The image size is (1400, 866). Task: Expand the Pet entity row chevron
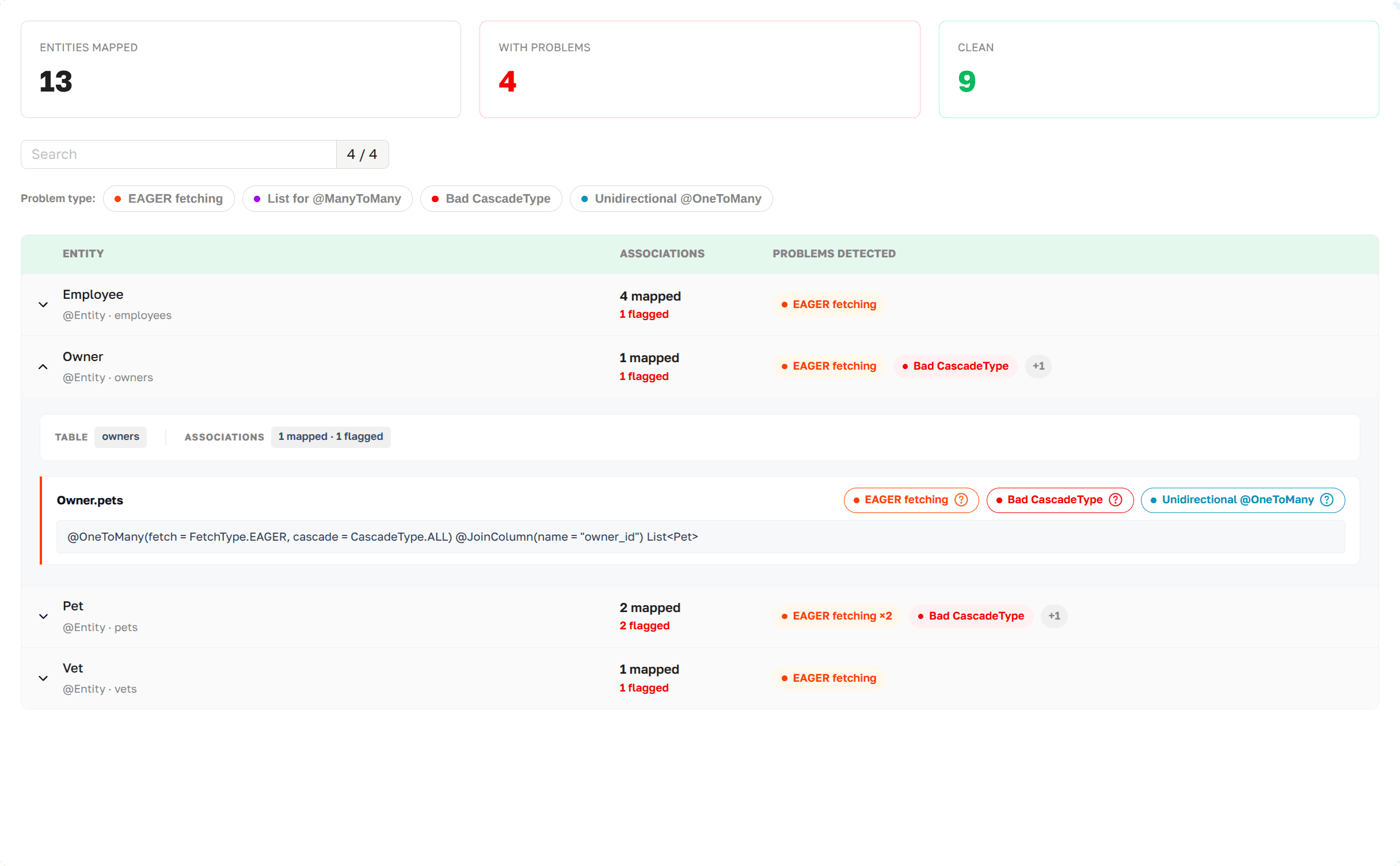coord(43,616)
